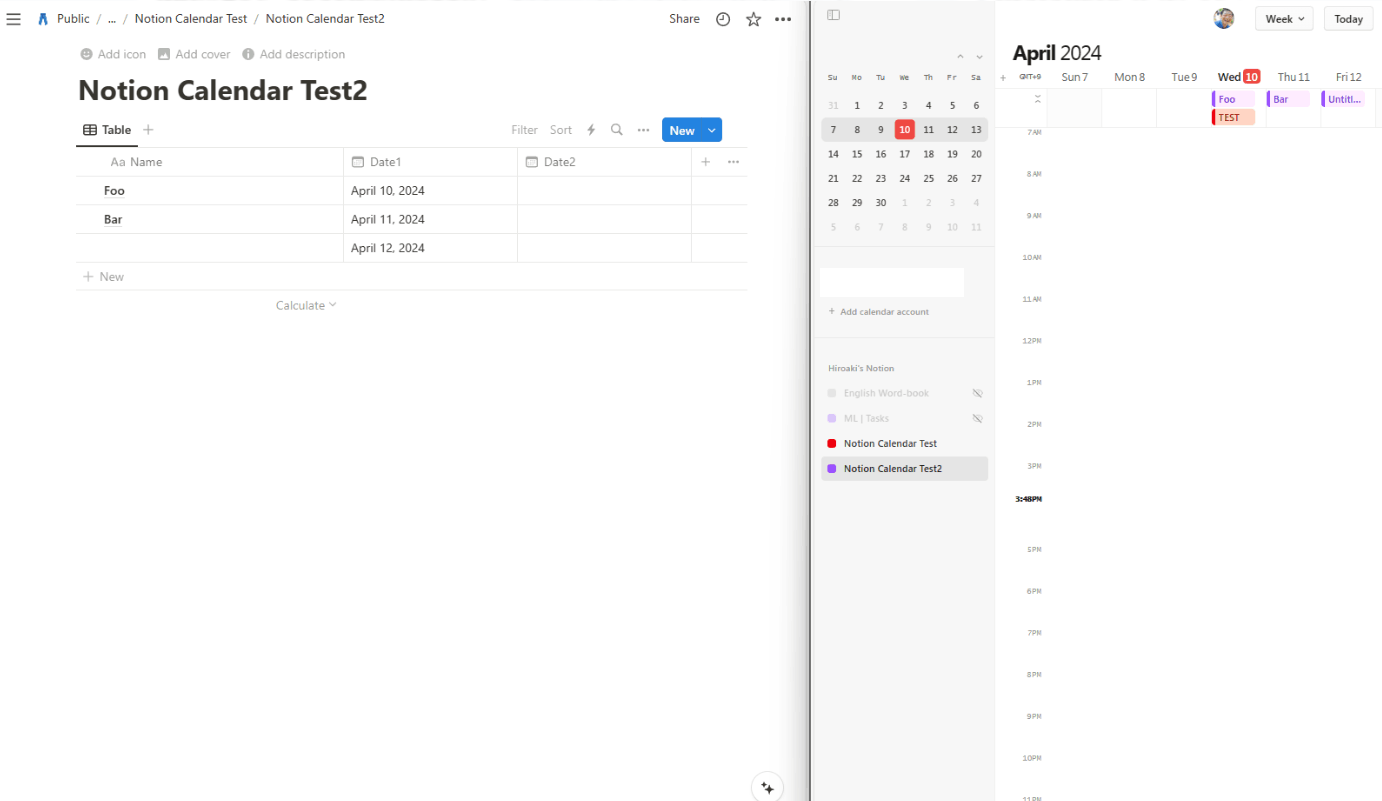Open database automations lightning icon
This screenshot has height=801, width=1382.
[591, 130]
